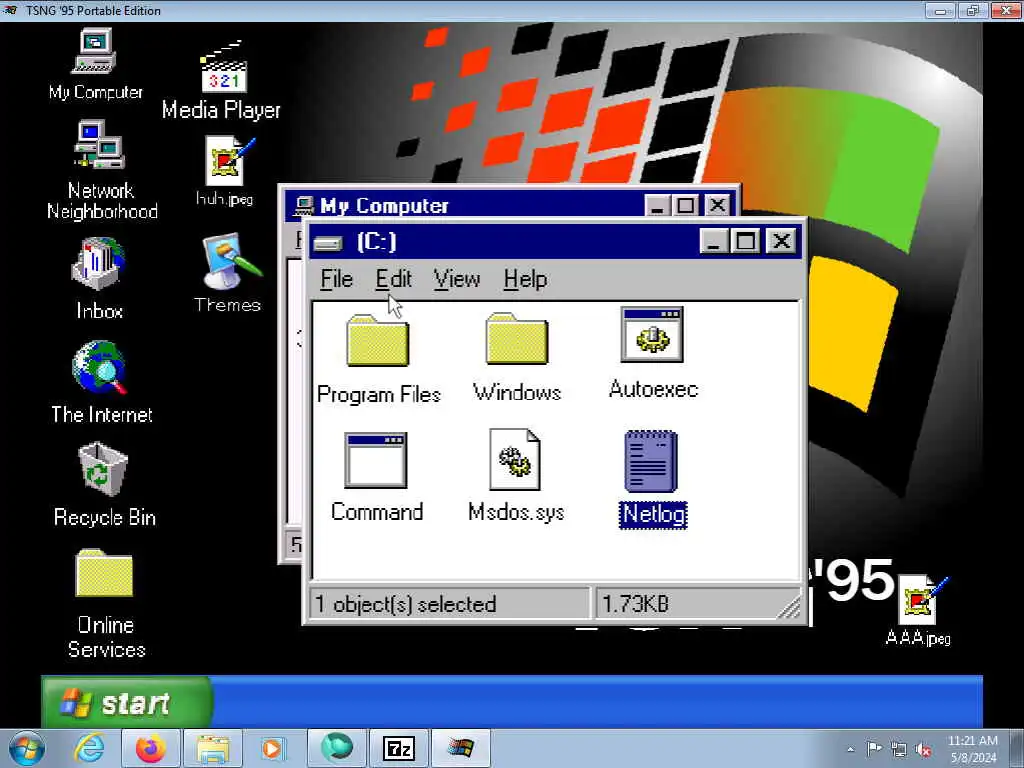Show hidden tray icons arrow

point(850,750)
